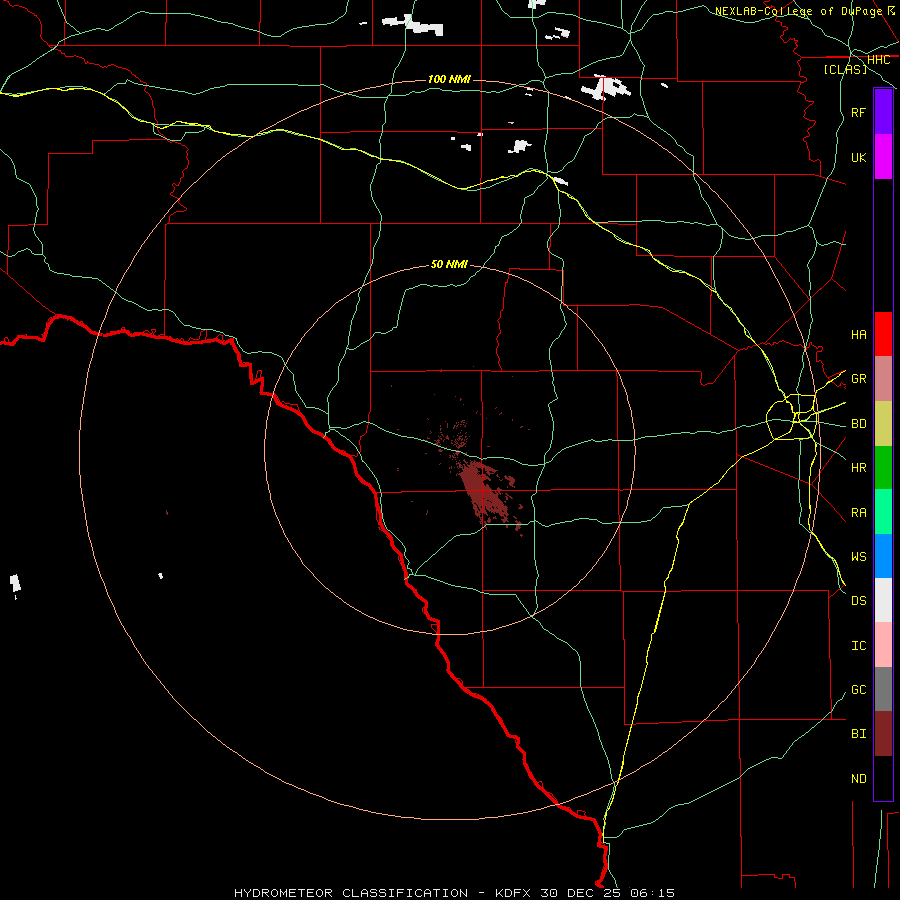Click the DS white legend swatch
The image size is (900, 900).
click(883, 600)
